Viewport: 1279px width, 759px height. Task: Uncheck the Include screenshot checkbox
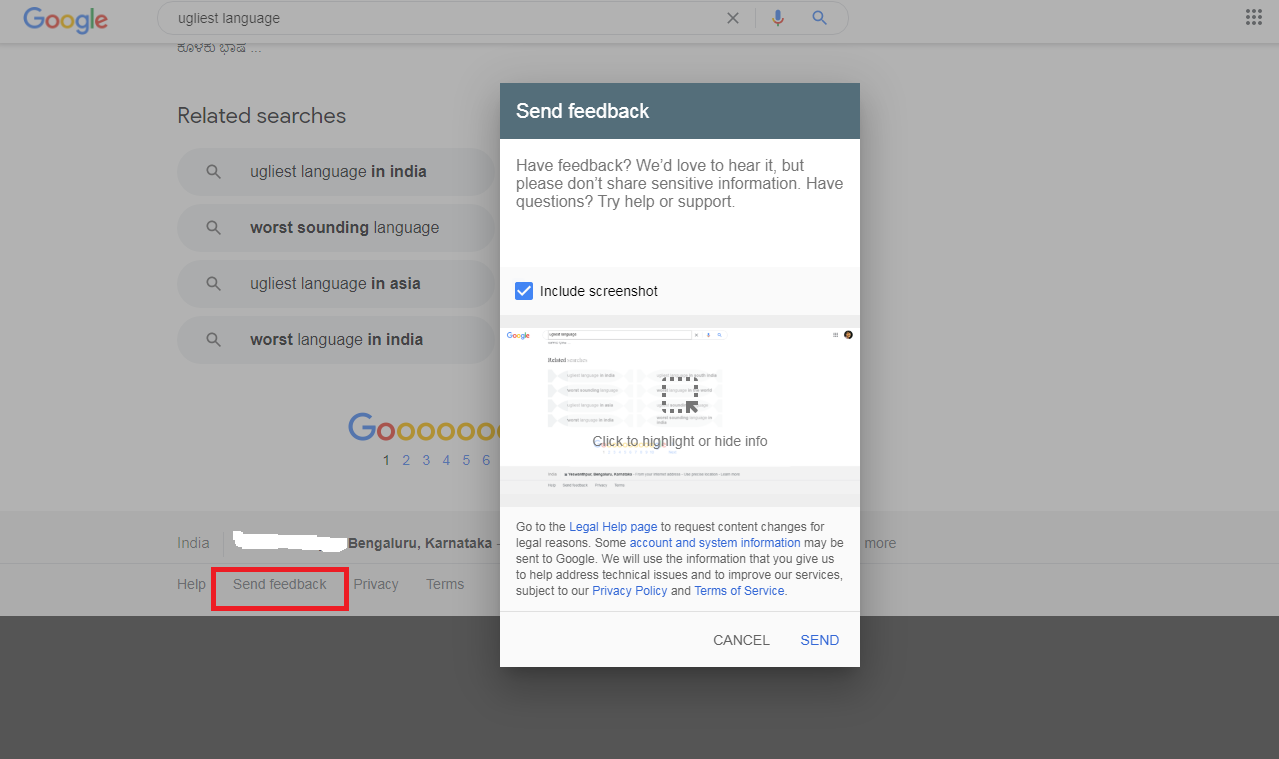[524, 291]
